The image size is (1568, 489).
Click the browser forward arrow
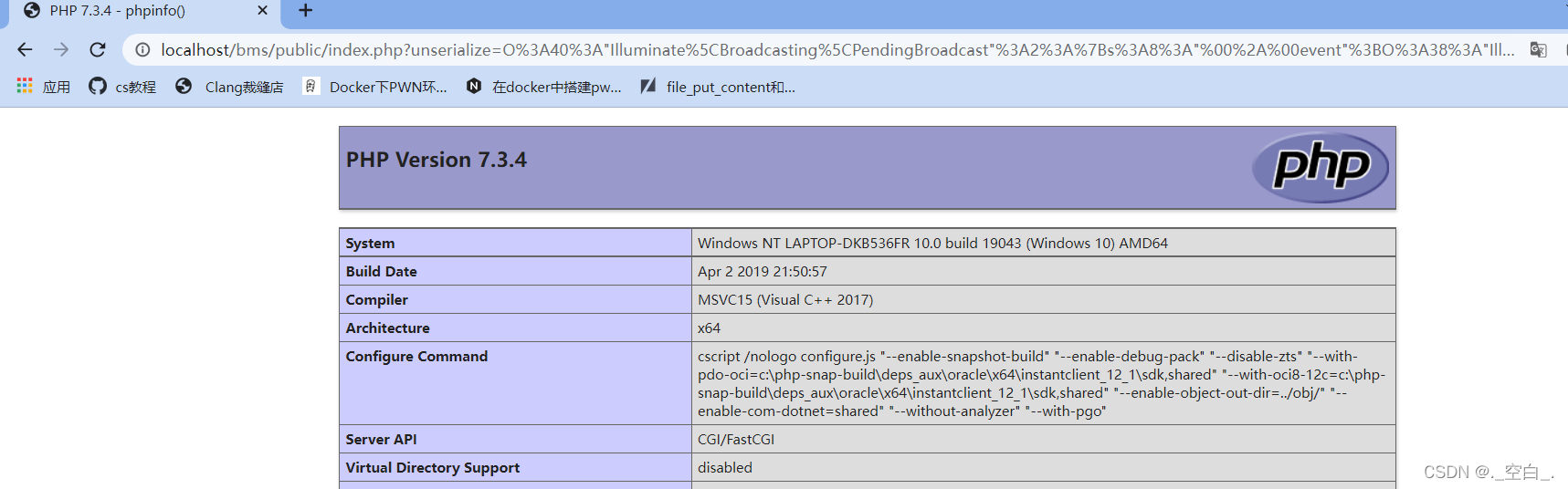point(61,49)
